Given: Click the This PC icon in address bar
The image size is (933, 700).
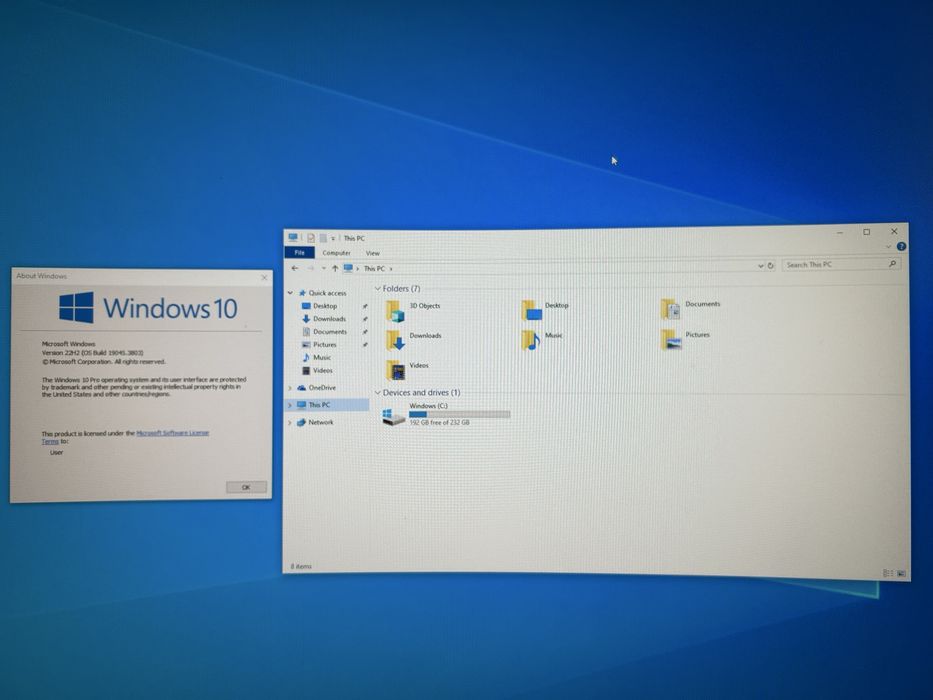Looking at the screenshot, I should tap(348, 268).
